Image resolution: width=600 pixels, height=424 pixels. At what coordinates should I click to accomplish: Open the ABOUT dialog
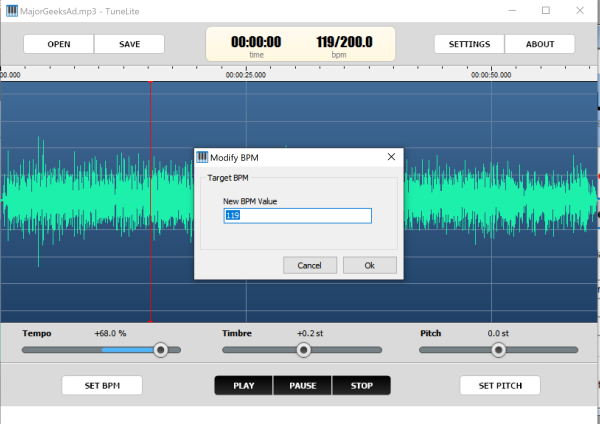tap(540, 44)
